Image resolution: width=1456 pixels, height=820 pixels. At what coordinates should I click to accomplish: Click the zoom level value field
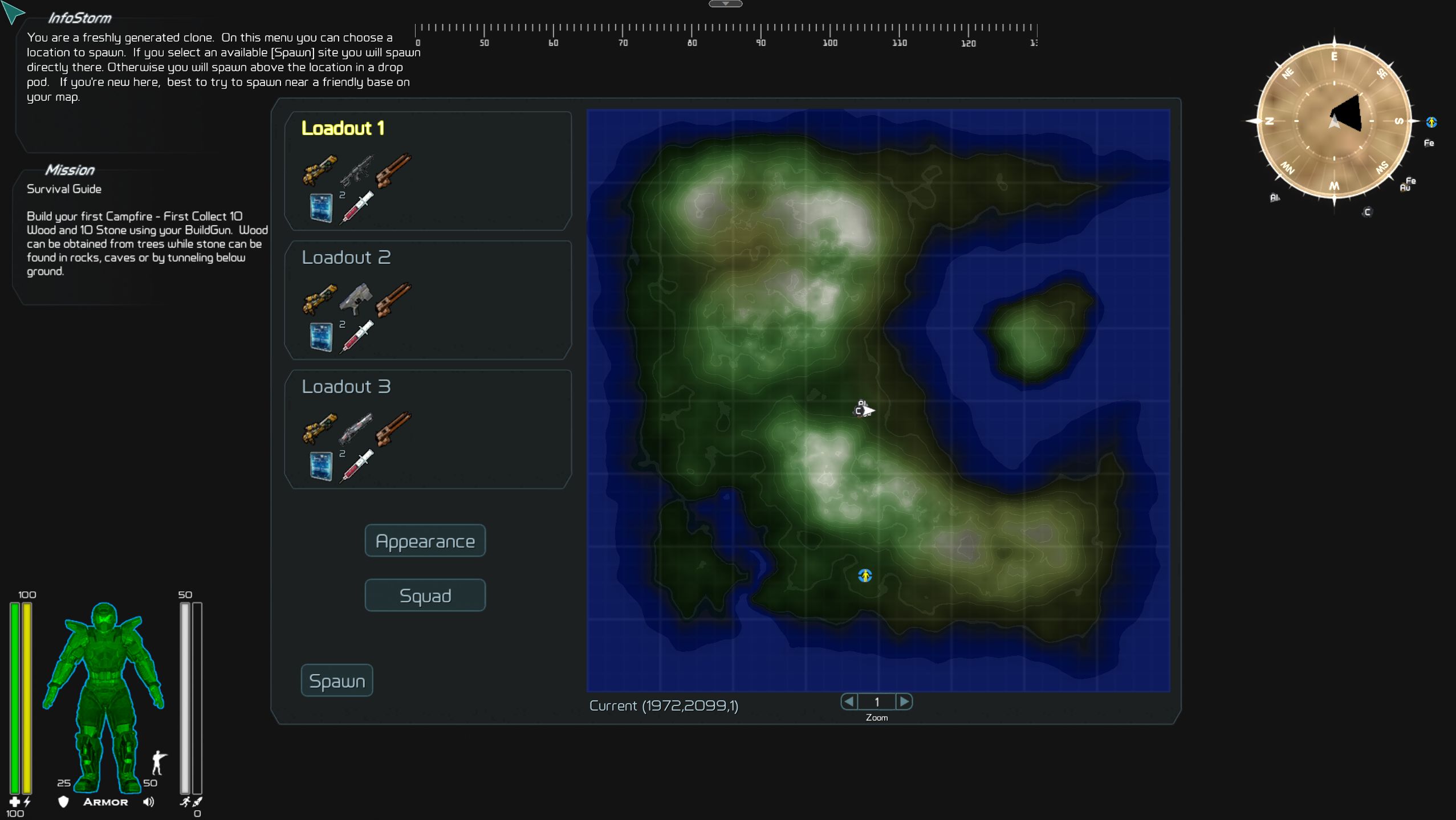(x=877, y=701)
